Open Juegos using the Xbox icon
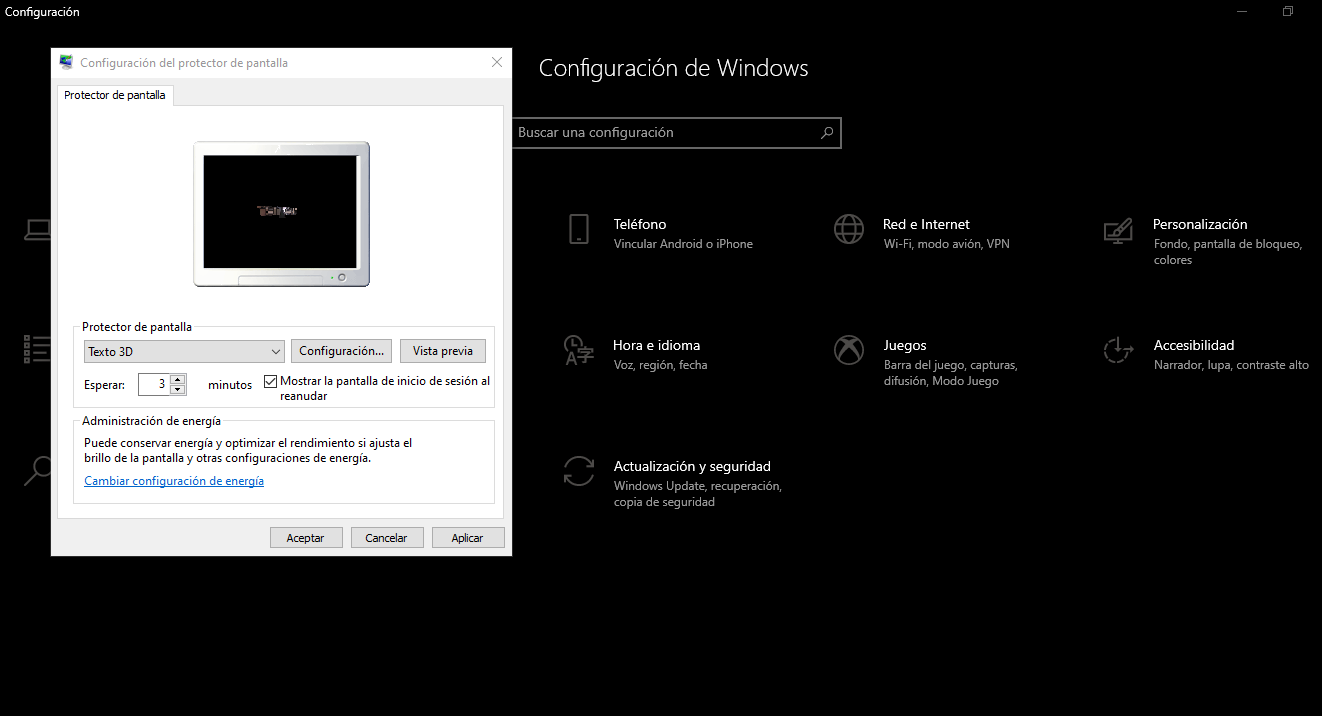The height and width of the screenshot is (716, 1322). (x=849, y=350)
